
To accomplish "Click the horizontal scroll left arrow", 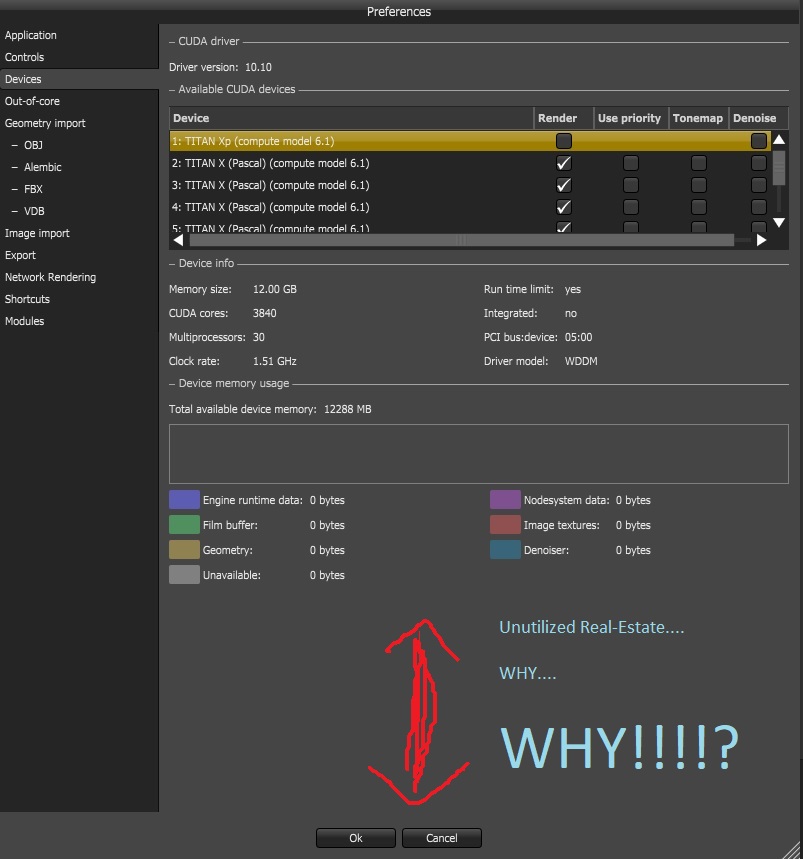I will tap(178, 240).
